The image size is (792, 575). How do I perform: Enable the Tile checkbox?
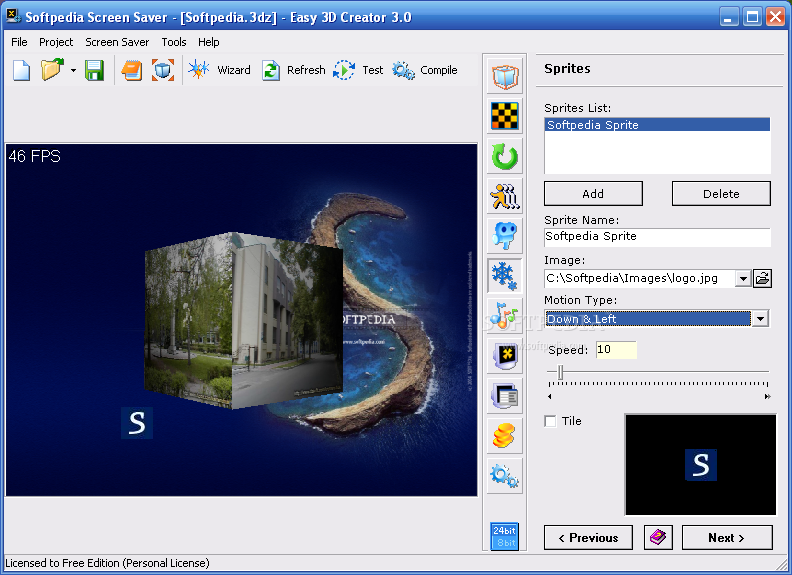pyautogui.click(x=550, y=421)
